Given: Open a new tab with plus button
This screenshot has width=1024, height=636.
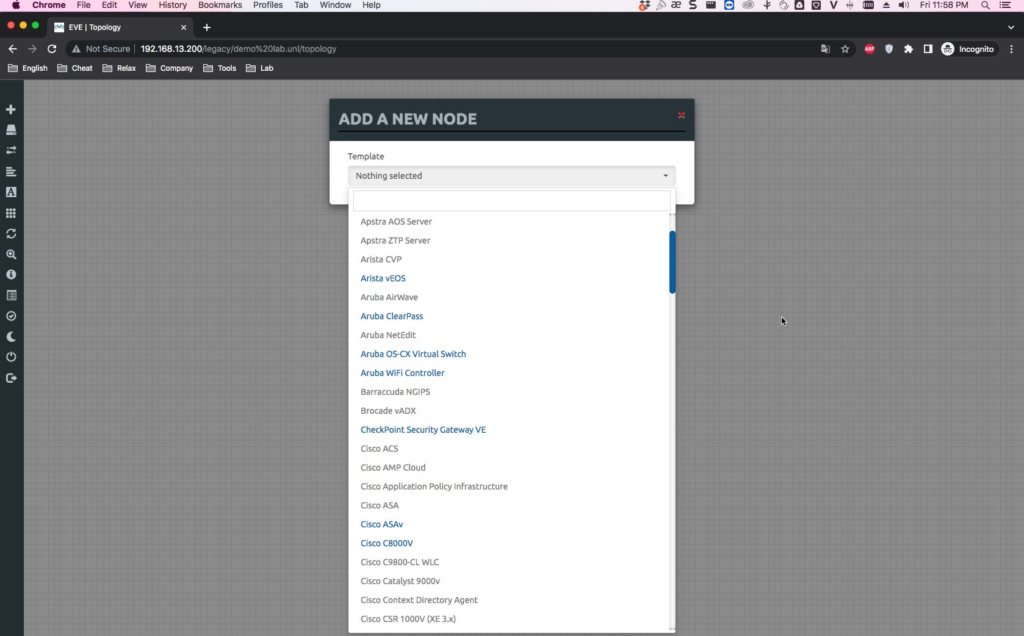Looking at the screenshot, I should tap(206, 27).
